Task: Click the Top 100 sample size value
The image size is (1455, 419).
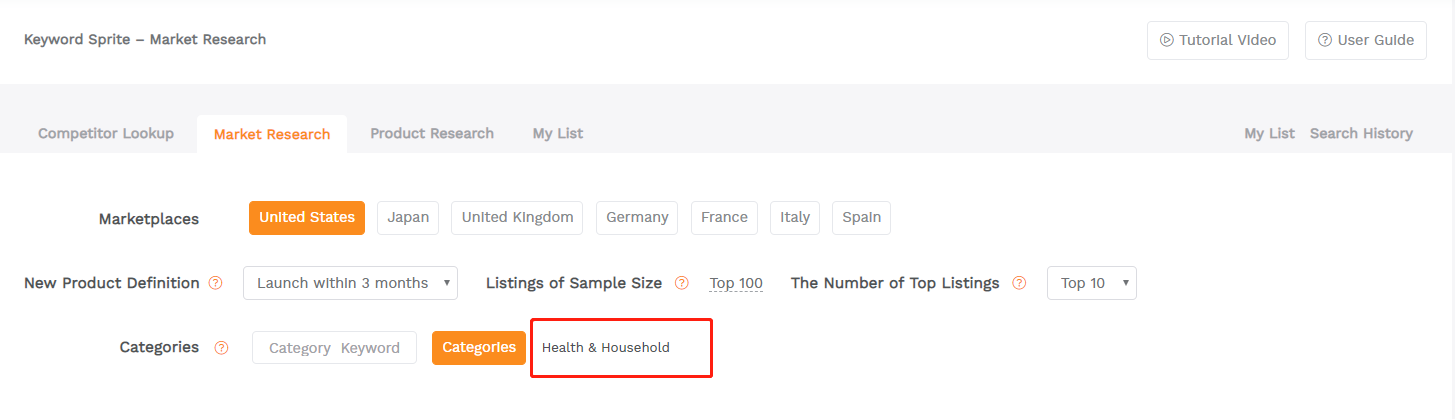Action: tap(736, 283)
